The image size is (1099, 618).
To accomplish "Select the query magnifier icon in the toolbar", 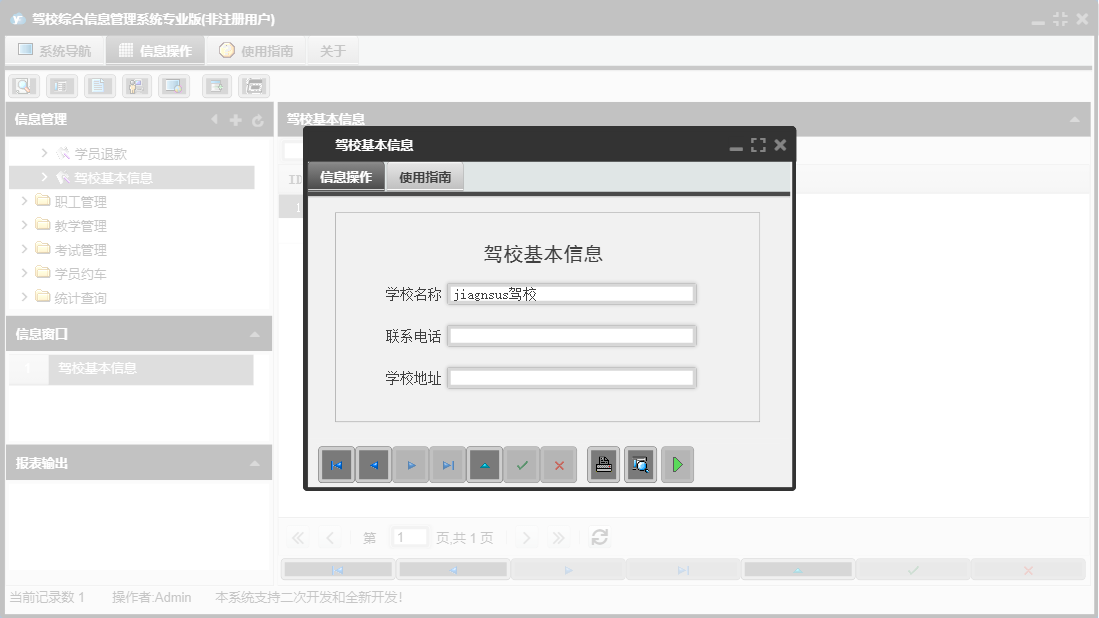I will (x=23, y=85).
